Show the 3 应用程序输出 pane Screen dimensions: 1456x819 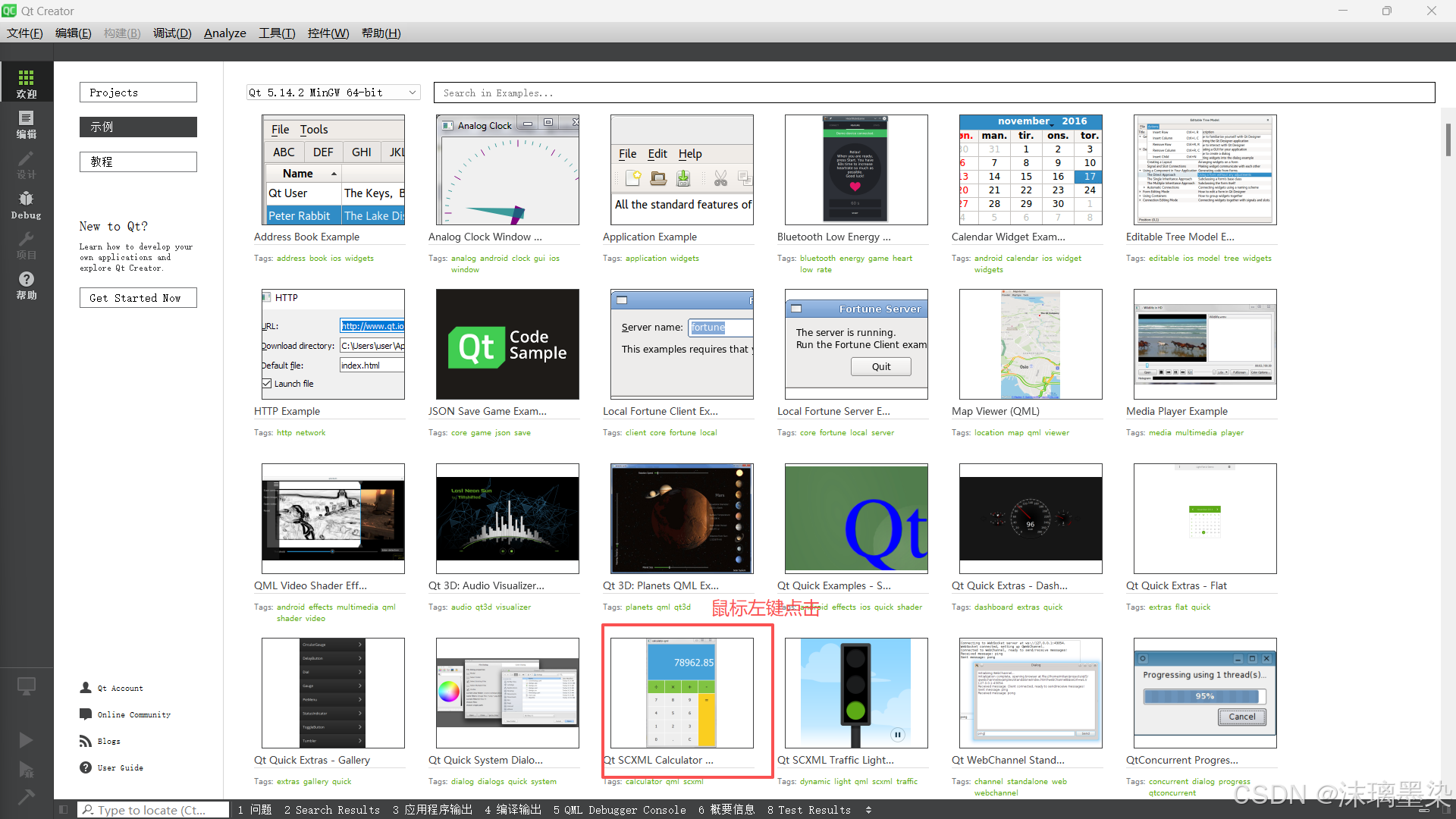pyautogui.click(x=432, y=810)
